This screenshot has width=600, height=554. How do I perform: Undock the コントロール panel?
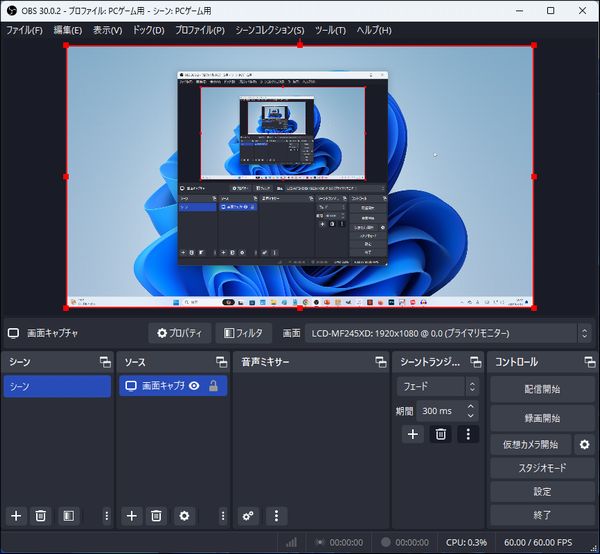point(590,362)
